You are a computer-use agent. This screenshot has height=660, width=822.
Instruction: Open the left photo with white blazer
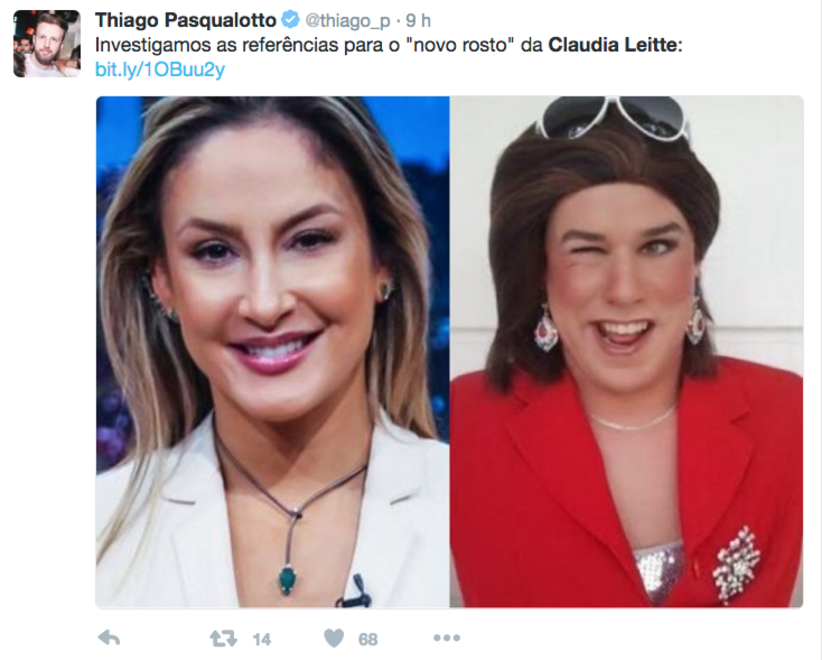(x=273, y=352)
